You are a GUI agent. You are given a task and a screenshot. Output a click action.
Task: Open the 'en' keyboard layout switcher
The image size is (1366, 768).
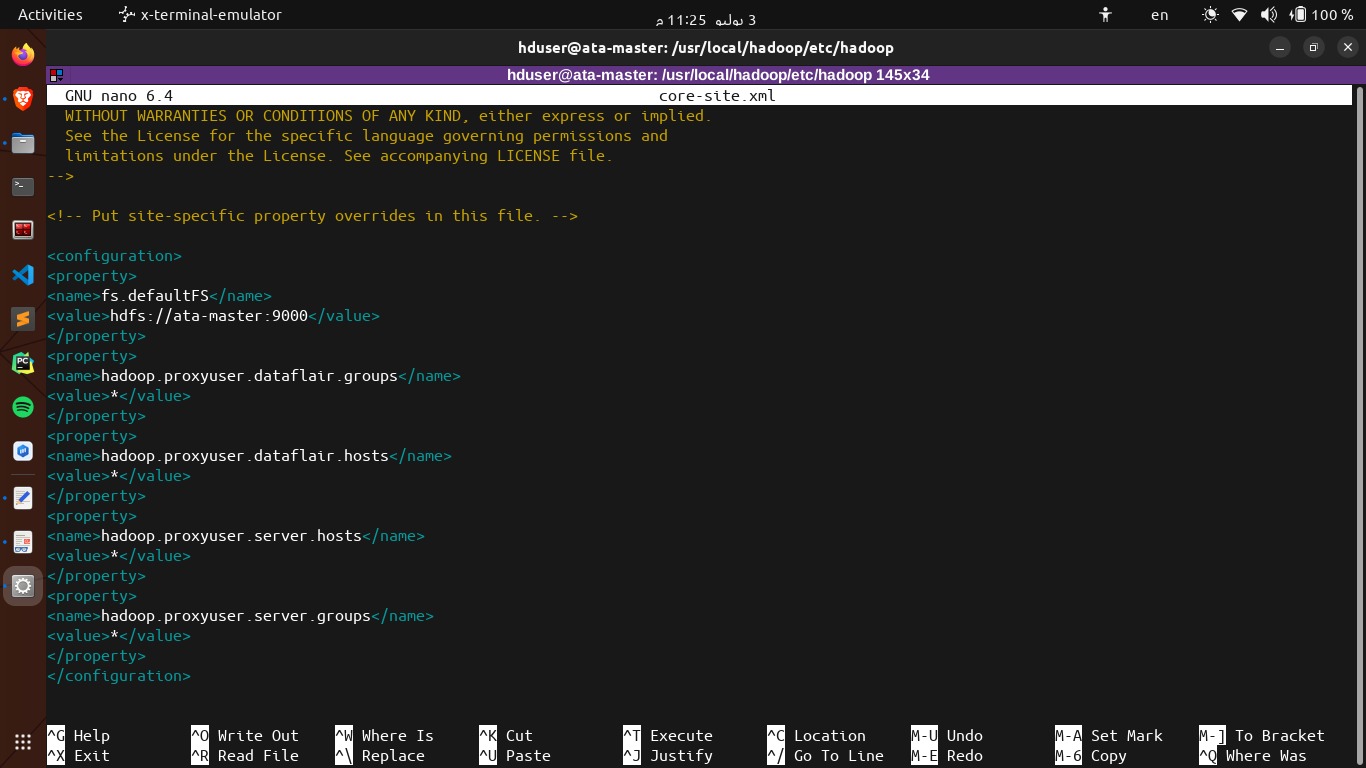[x=1159, y=15]
